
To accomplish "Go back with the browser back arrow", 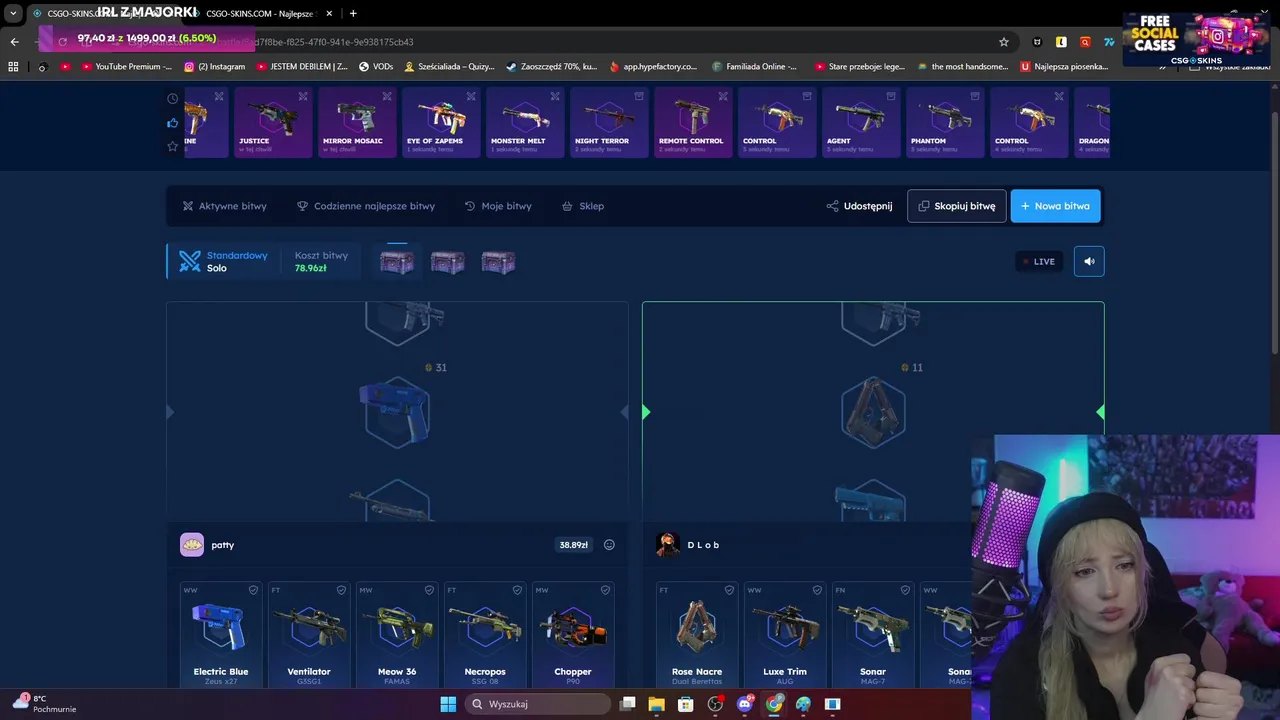I will click(14, 42).
